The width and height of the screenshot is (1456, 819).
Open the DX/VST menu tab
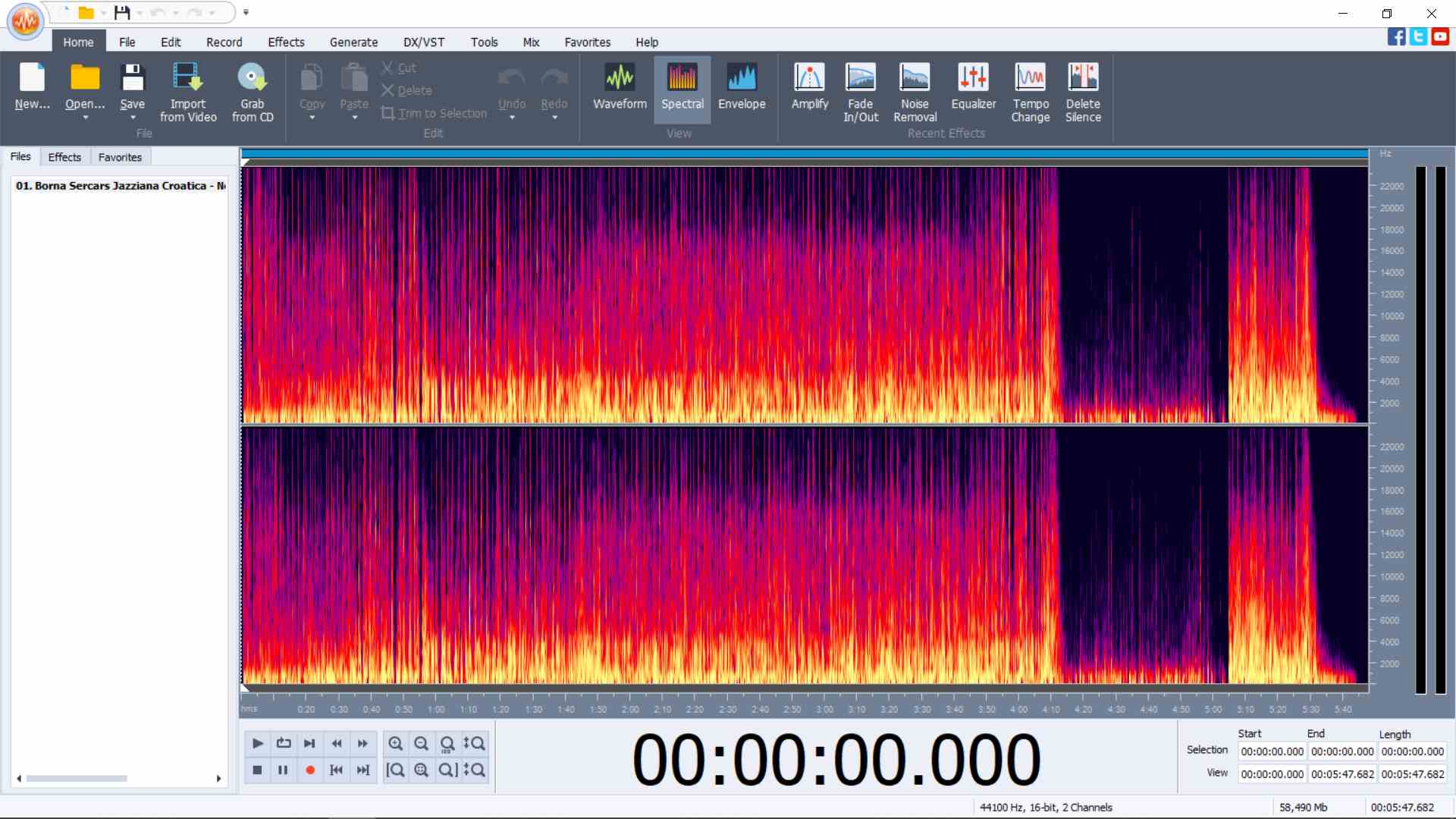(423, 42)
